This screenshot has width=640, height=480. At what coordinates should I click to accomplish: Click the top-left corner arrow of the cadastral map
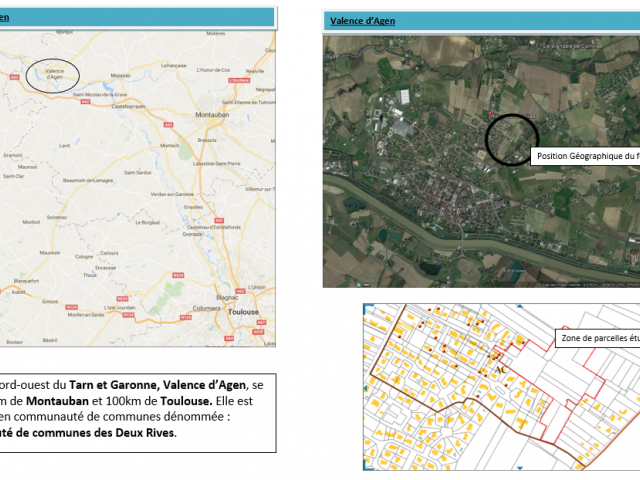point(366,308)
